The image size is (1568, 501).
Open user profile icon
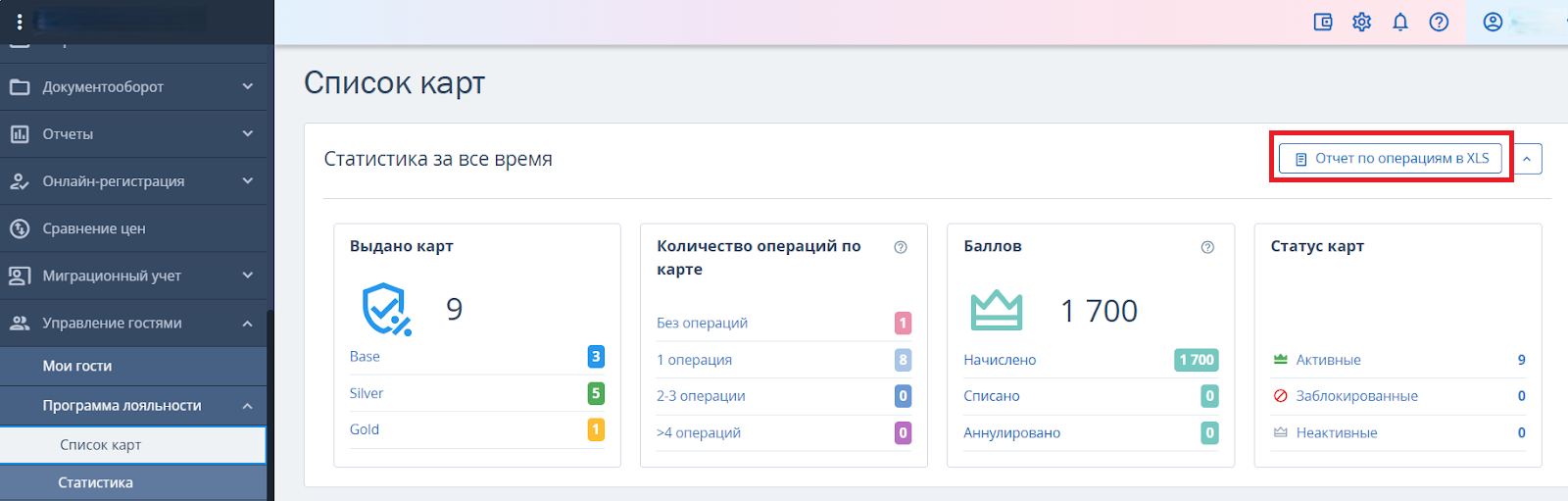click(x=1493, y=22)
